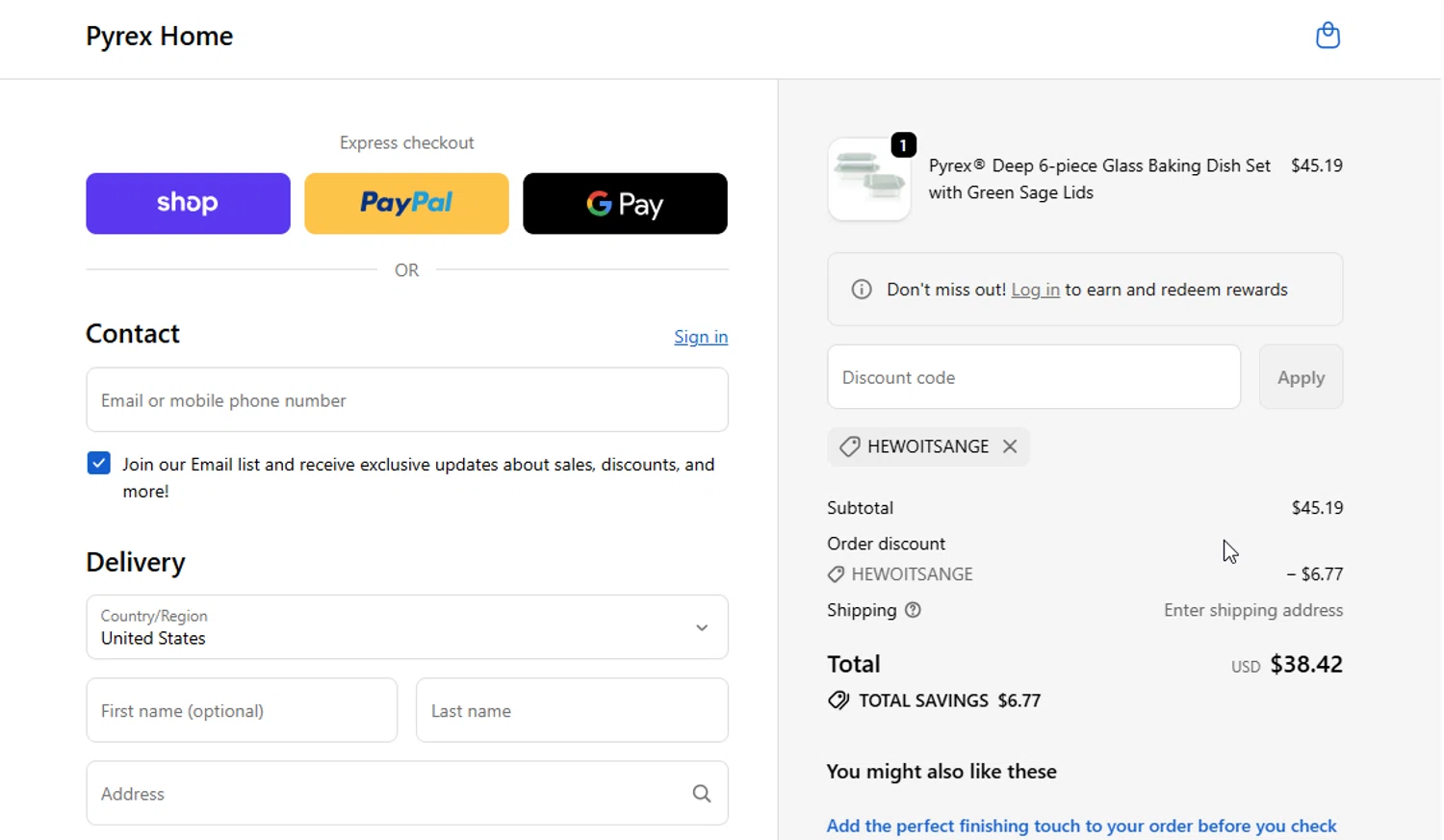Viewport: 1444px width, 840px height.
Task: Click the Add the perfect finishing touch text
Action: [x=1081, y=827]
